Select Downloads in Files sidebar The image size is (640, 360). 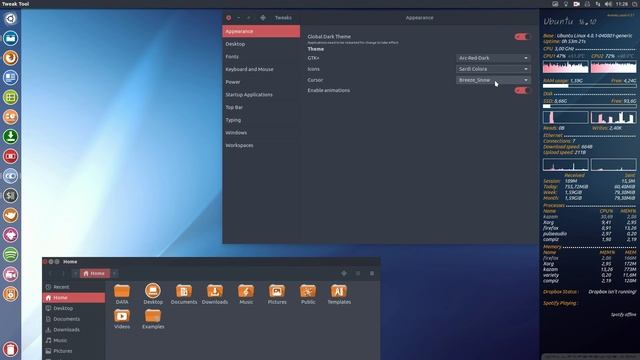(74, 329)
